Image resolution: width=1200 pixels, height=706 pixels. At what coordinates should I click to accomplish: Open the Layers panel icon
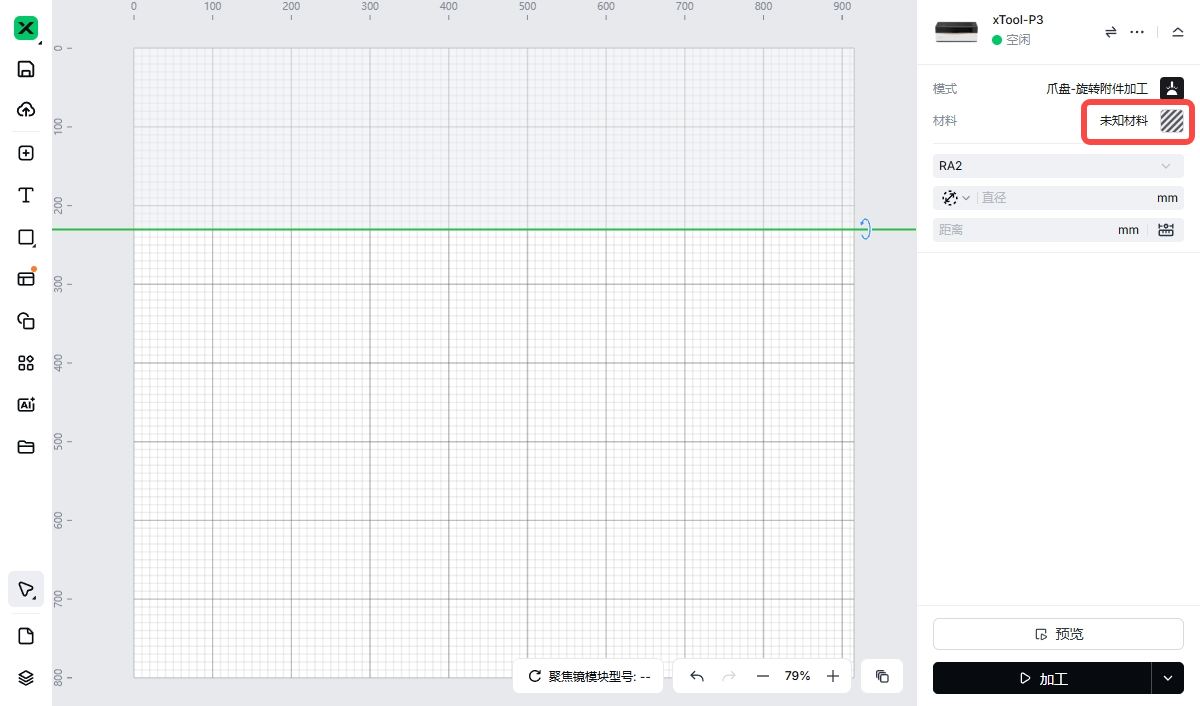point(26,678)
